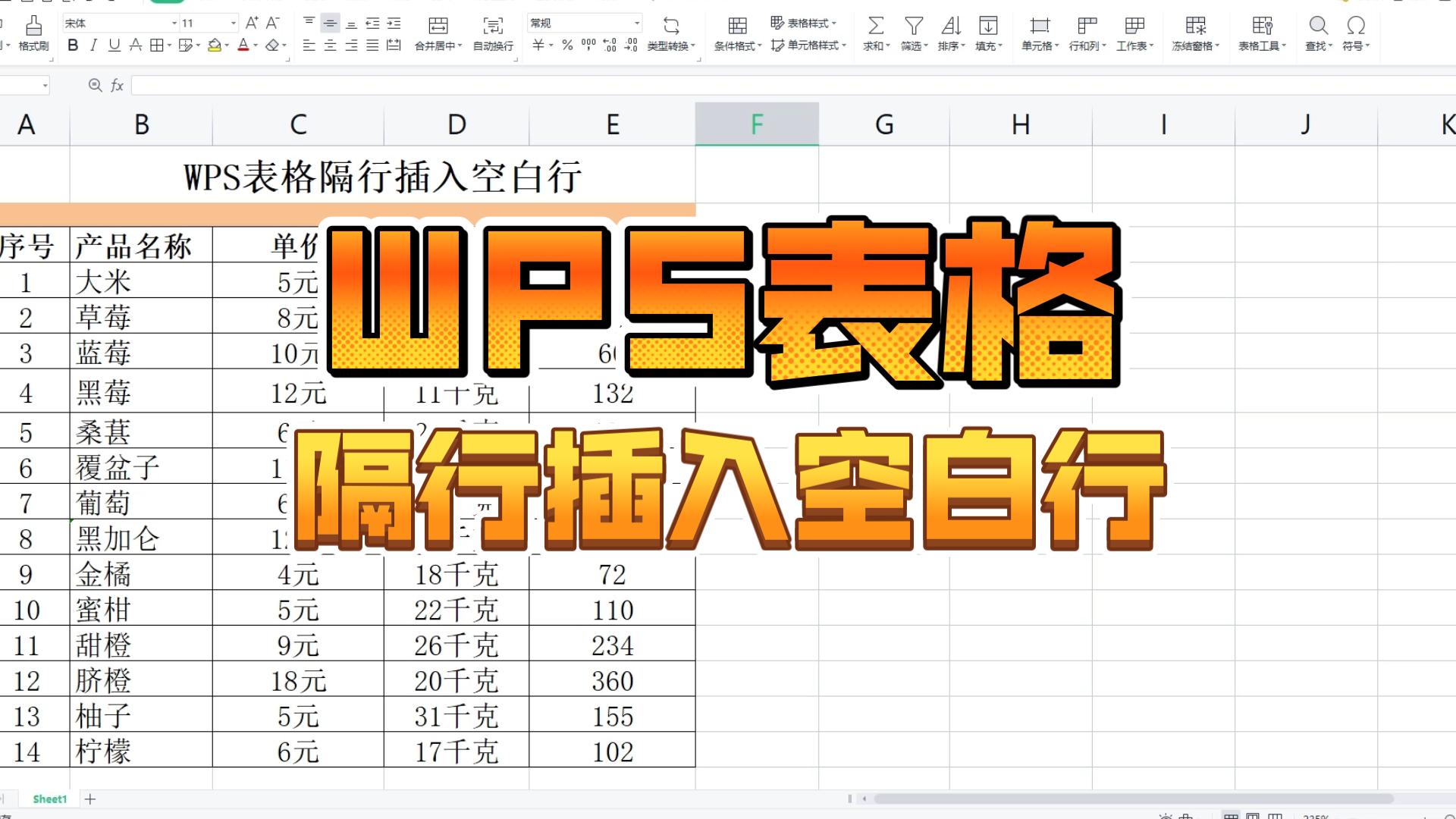Click the Symbol (符号) omega icon
This screenshot has width=1456, height=819.
point(1356,26)
